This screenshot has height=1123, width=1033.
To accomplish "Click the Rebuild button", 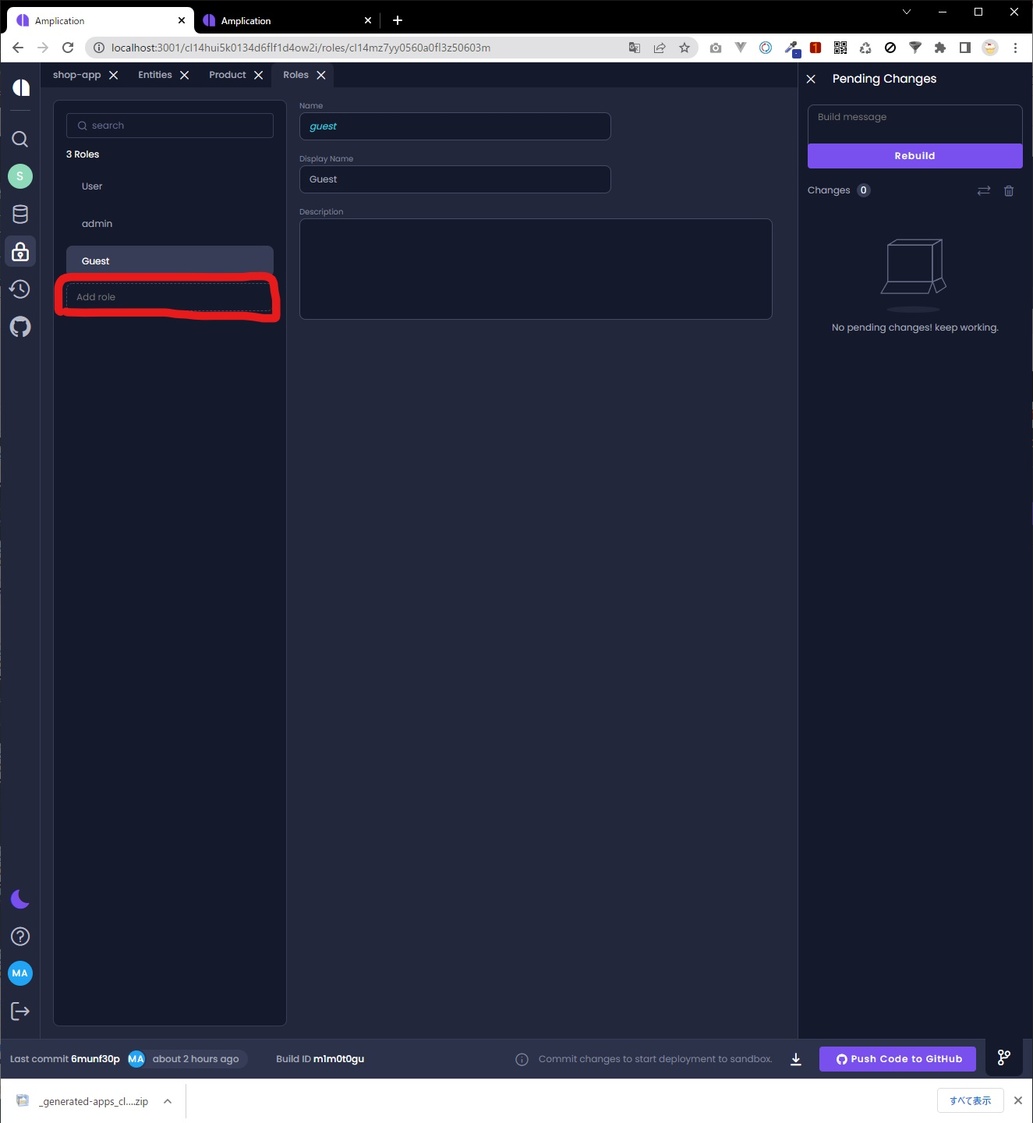I will pyautogui.click(x=915, y=155).
